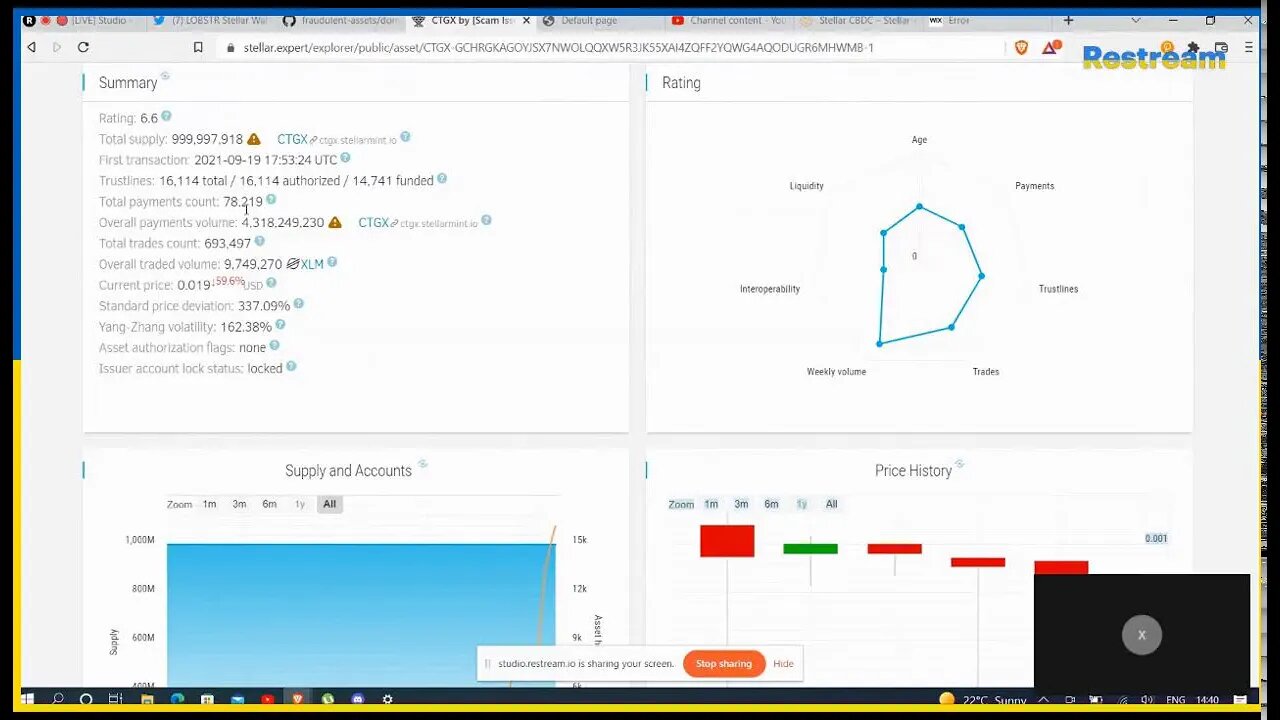Reload the page with the refresh icon
The image size is (1280, 720).
[x=83, y=47]
